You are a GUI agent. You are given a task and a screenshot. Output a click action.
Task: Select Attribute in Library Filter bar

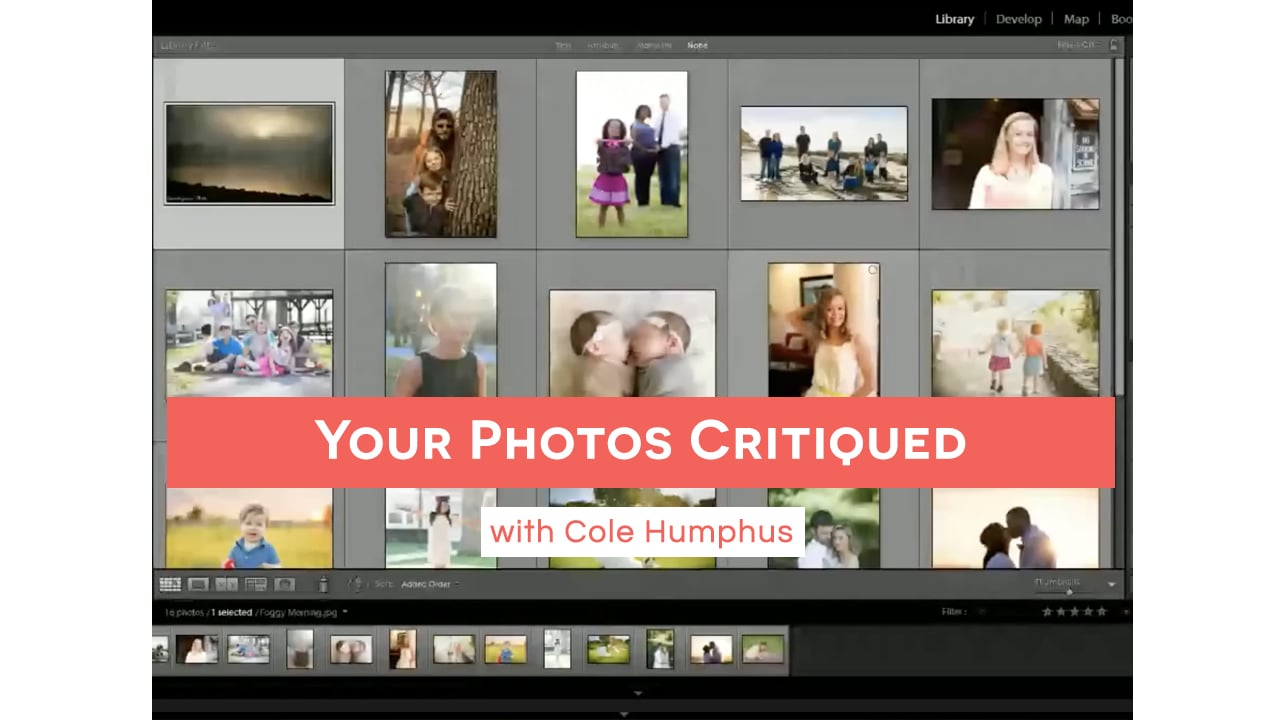click(603, 46)
